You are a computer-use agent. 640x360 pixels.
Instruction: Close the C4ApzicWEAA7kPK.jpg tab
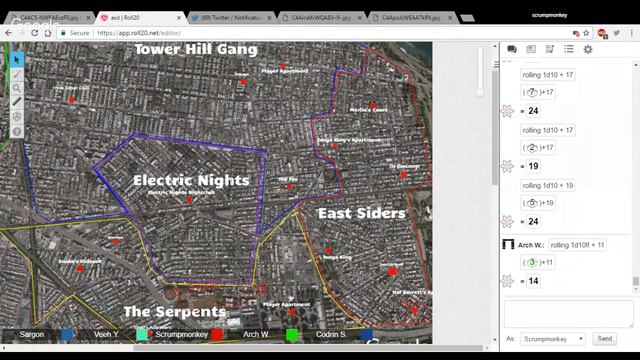[450, 18]
